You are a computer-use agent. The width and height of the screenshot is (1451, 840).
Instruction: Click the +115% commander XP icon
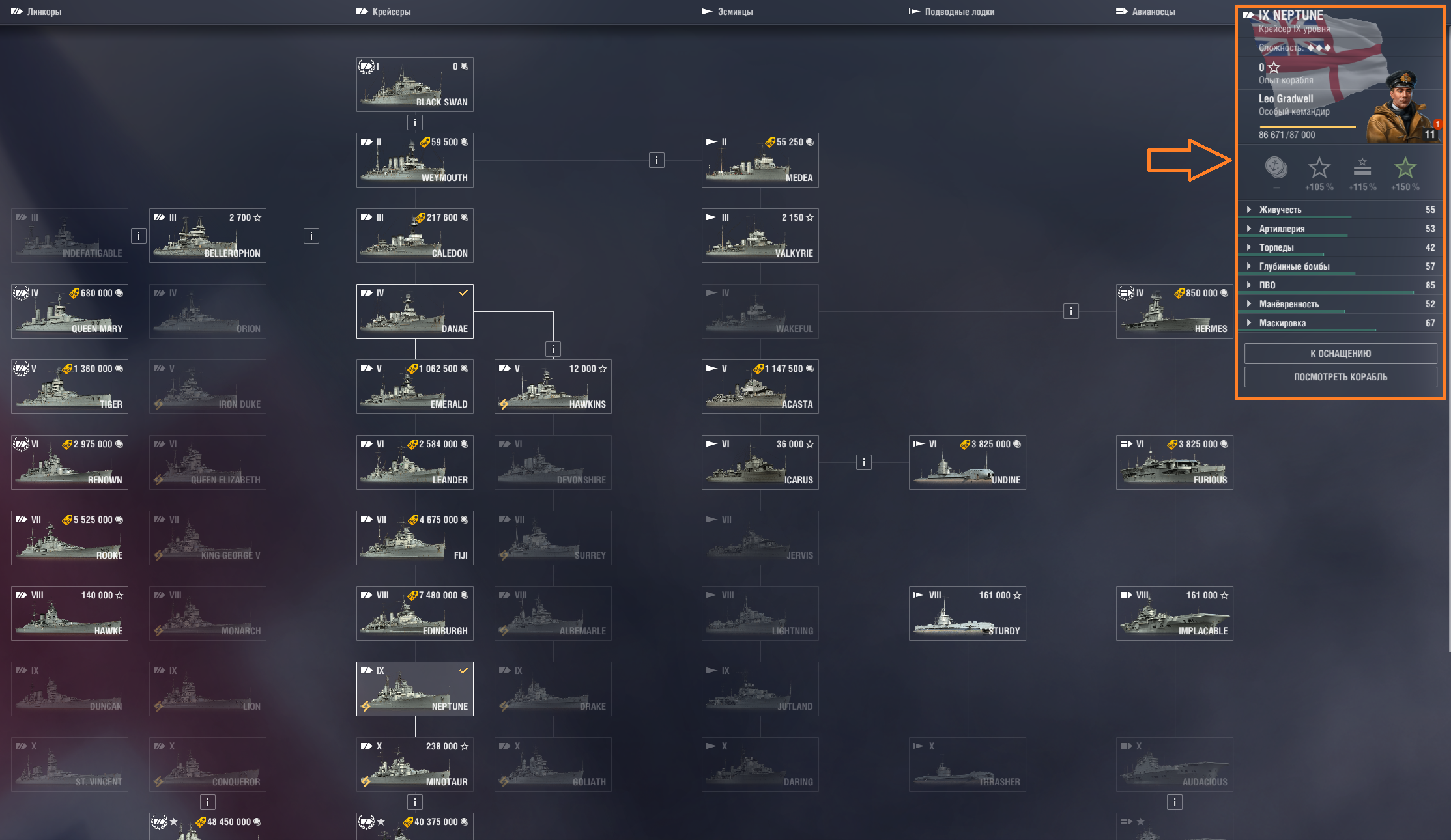[x=1362, y=168]
